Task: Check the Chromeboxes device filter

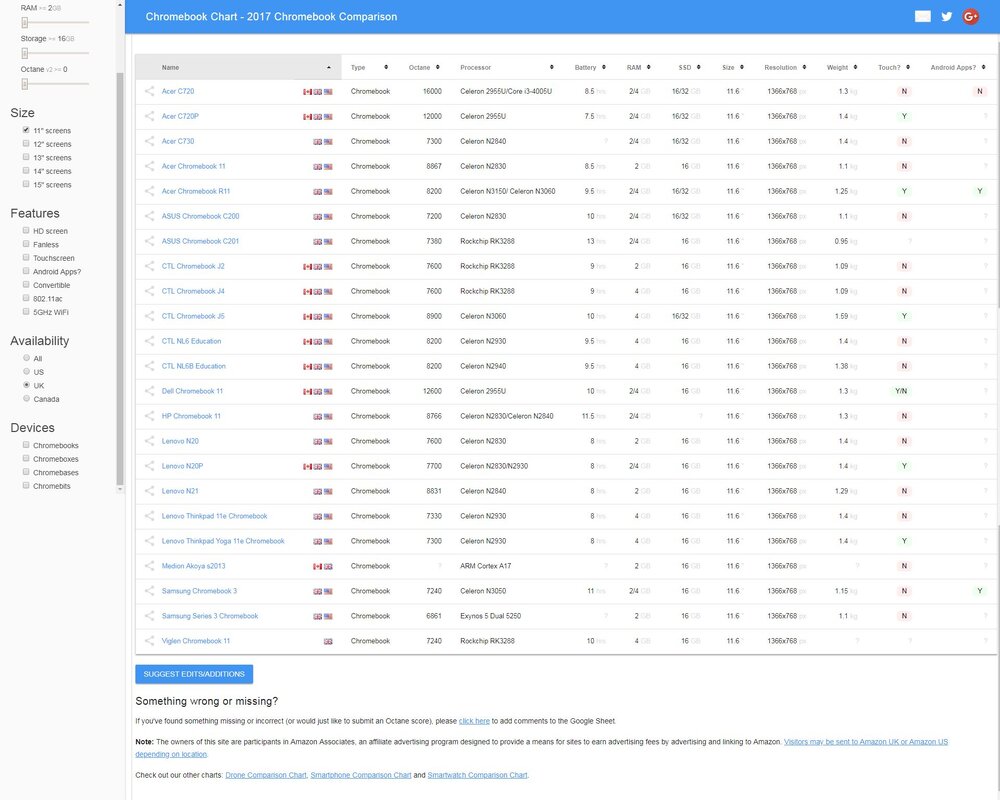Action: point(26,458)
